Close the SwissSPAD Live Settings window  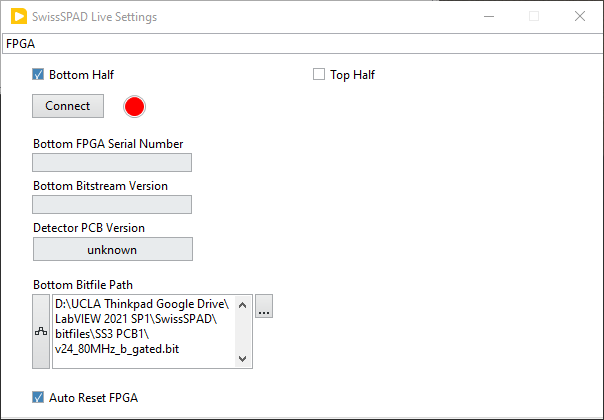pos(580,17)
